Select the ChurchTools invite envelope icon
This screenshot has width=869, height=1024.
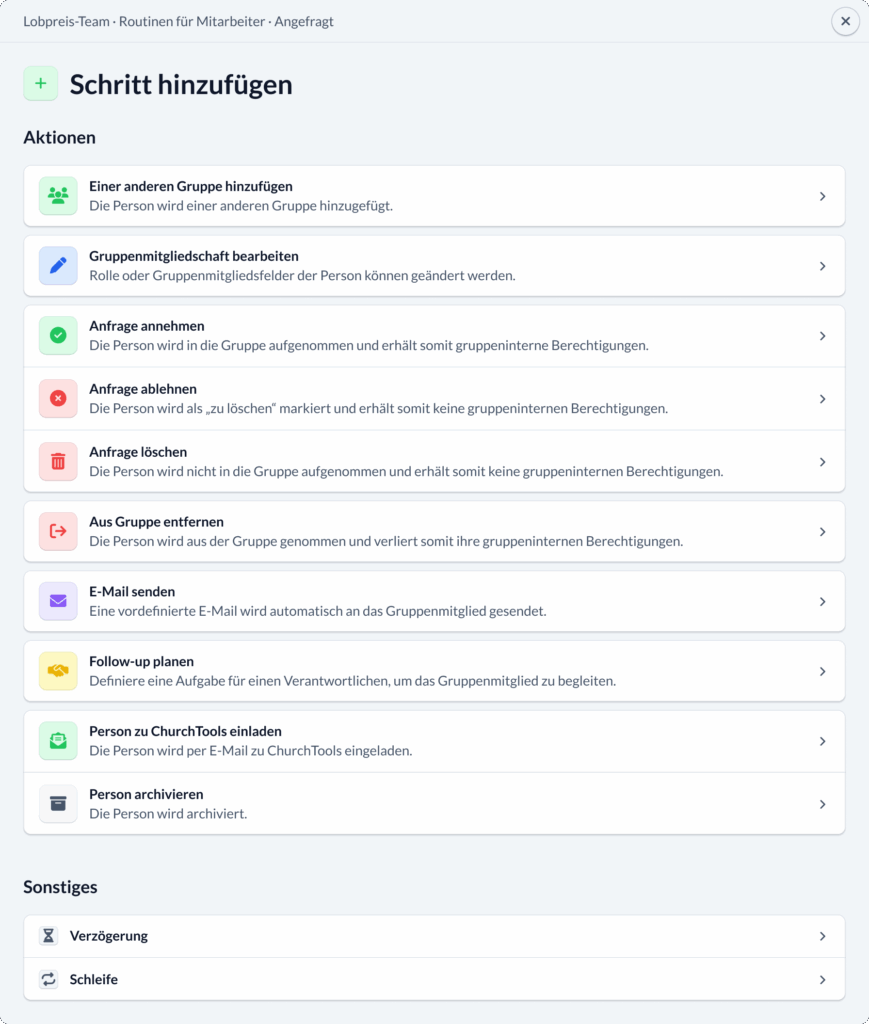[x=57, y=741]
